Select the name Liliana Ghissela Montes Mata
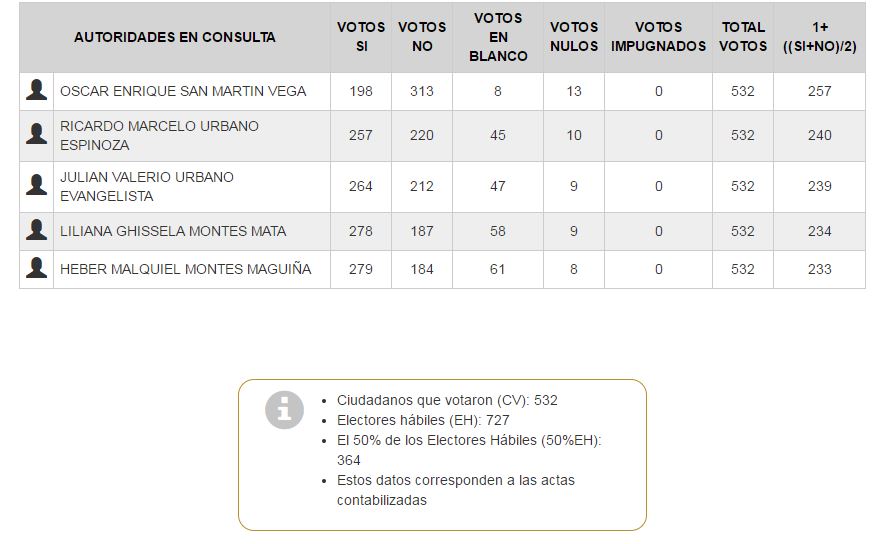The image size is (875, 544). (x=173, y=231)
